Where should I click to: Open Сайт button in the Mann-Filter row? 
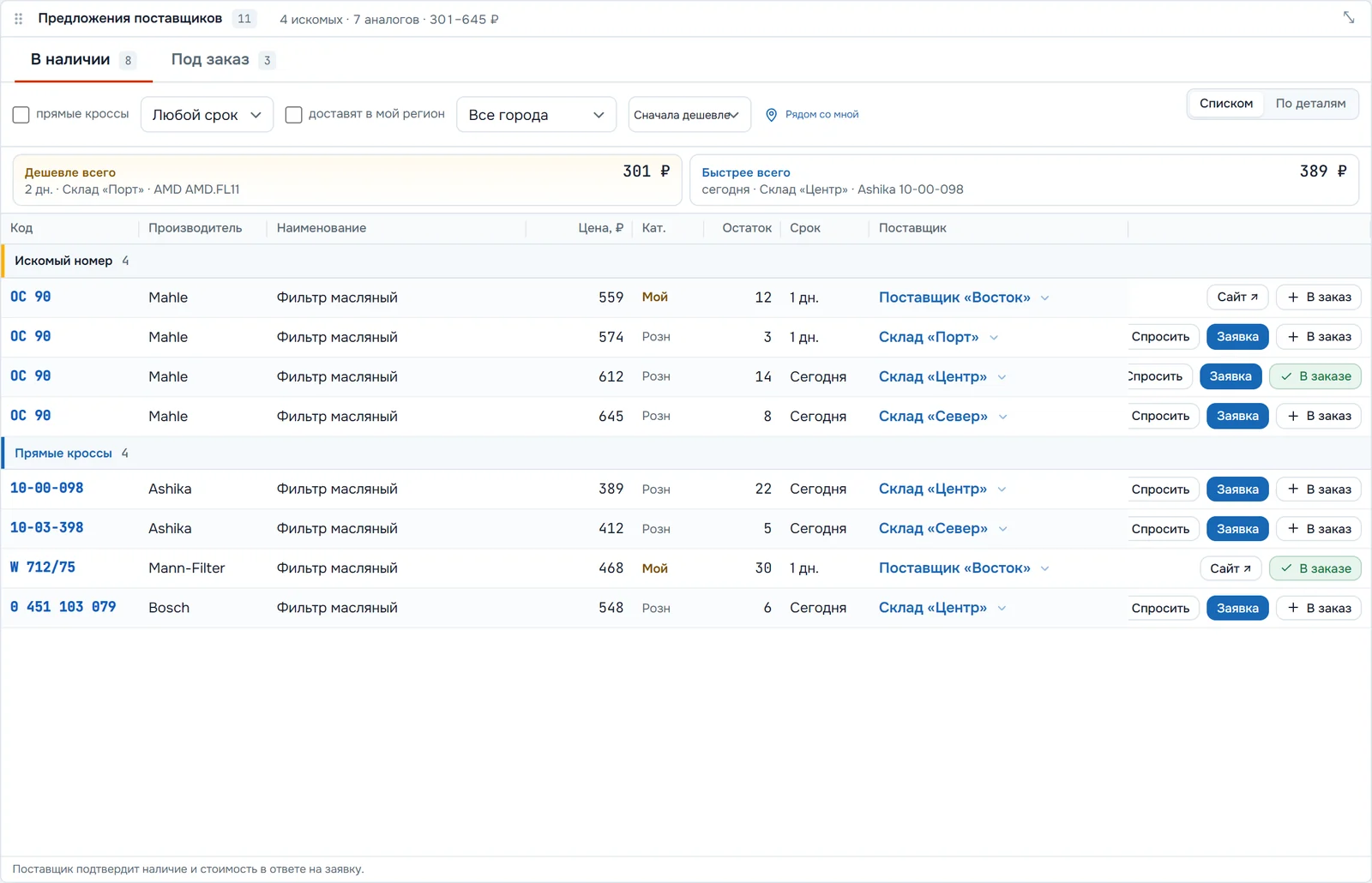click(x=1231, y=568)
